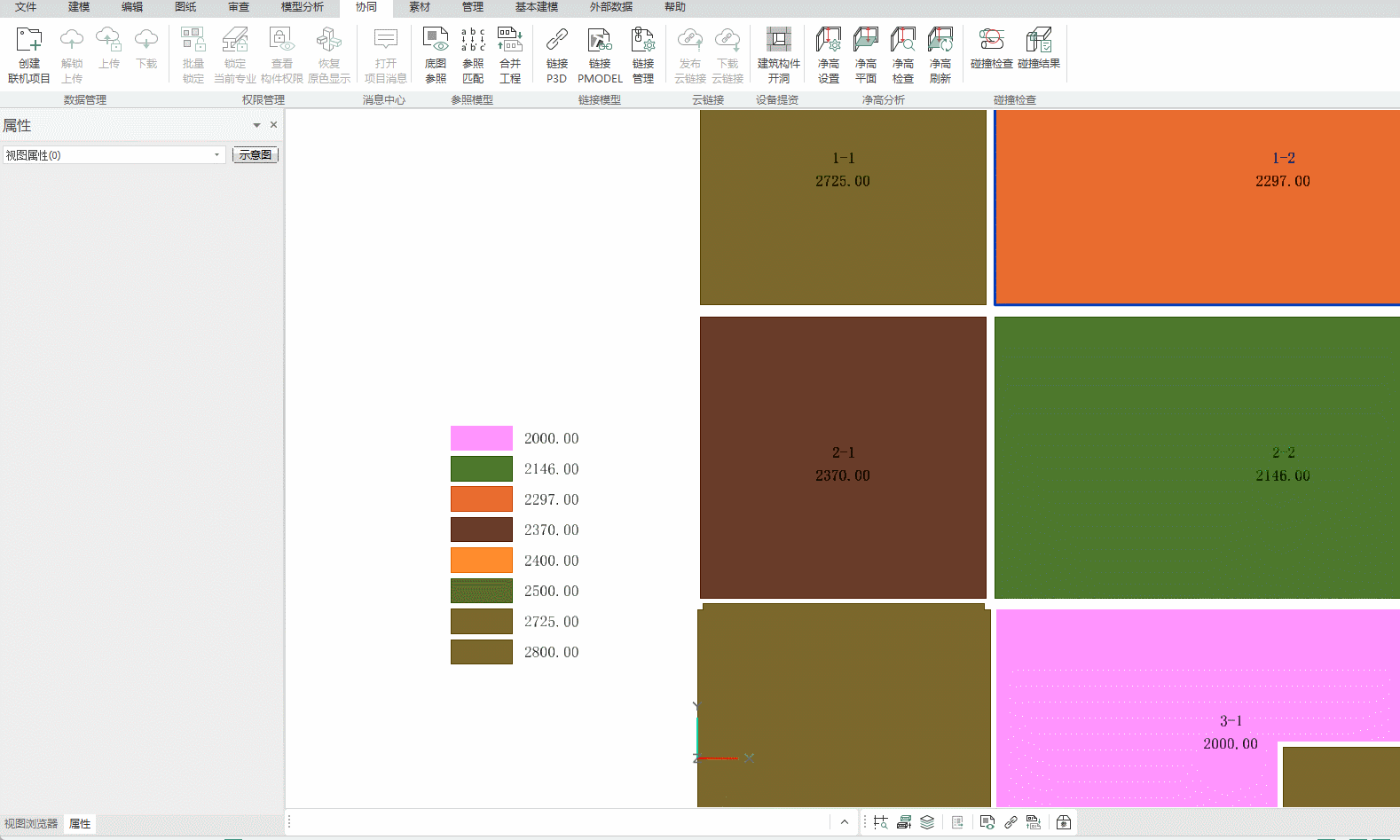1400x840 pixels.
Task: Click the 净高刷新 refresh icon
Action: pos(940,53)
